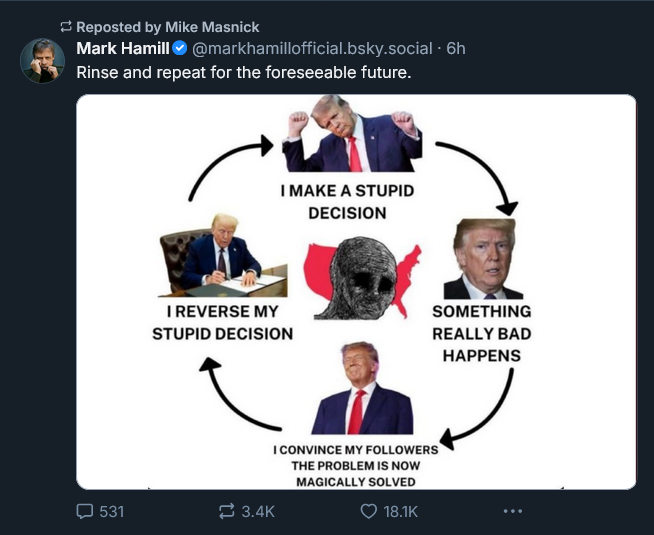654x535 pixels.
Task: Open the three-dot more options menu
Action: point(513,511)
